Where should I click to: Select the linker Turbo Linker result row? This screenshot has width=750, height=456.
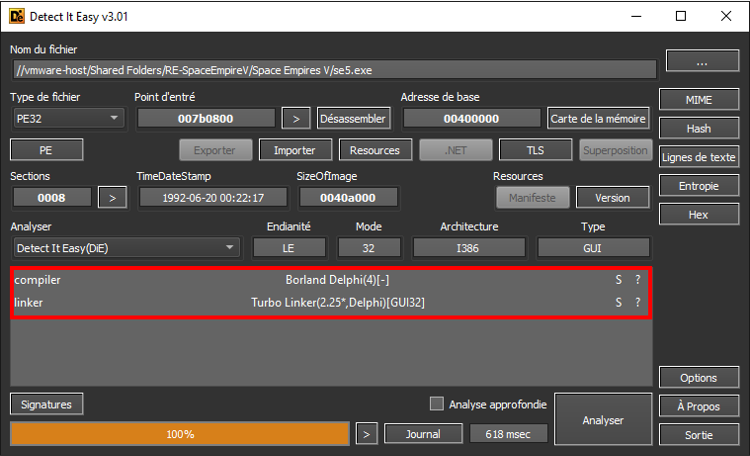point(331,302)
